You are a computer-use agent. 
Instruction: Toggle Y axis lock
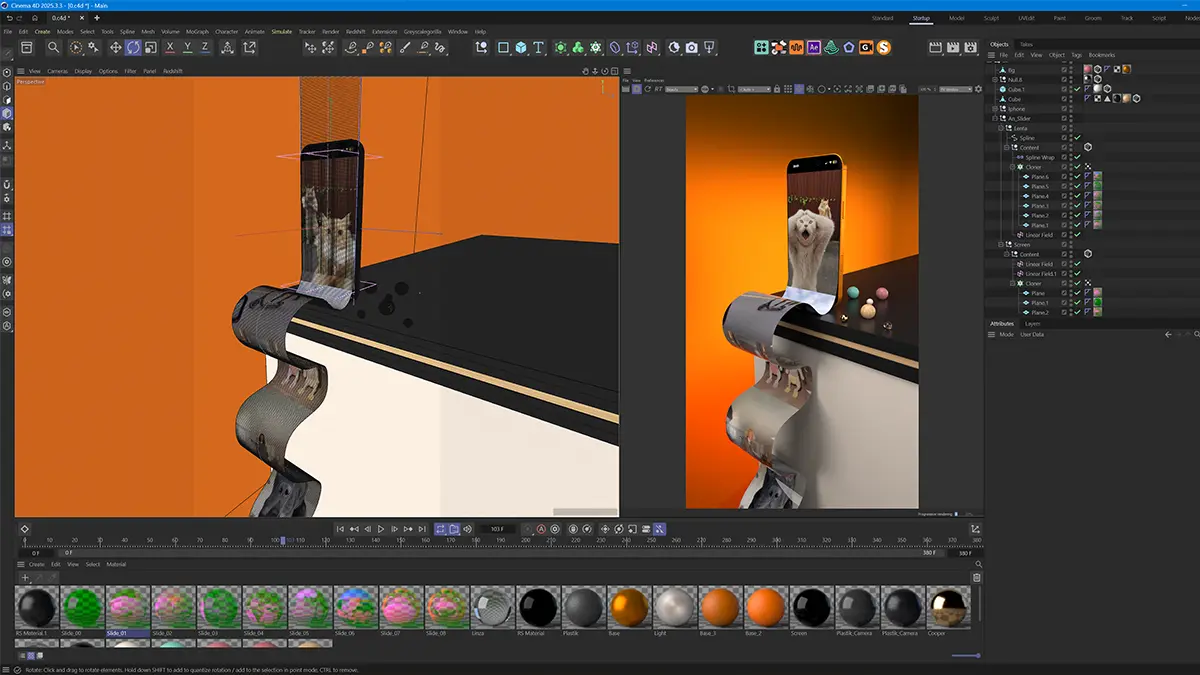pos(188,47)
